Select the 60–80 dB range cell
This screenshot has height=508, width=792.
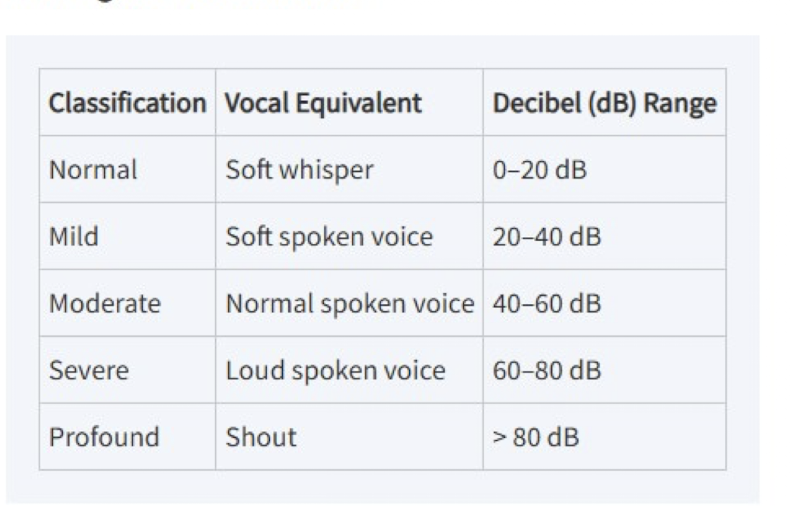tap(546, 371)
